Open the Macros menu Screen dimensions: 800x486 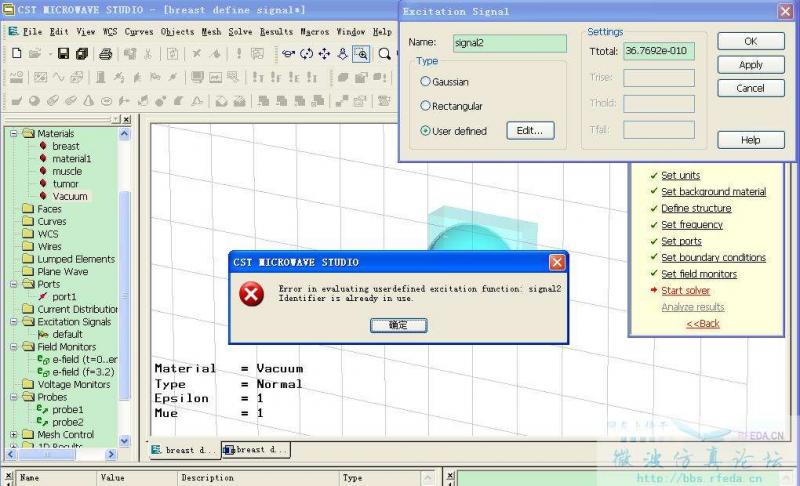(x=314, y=32)
